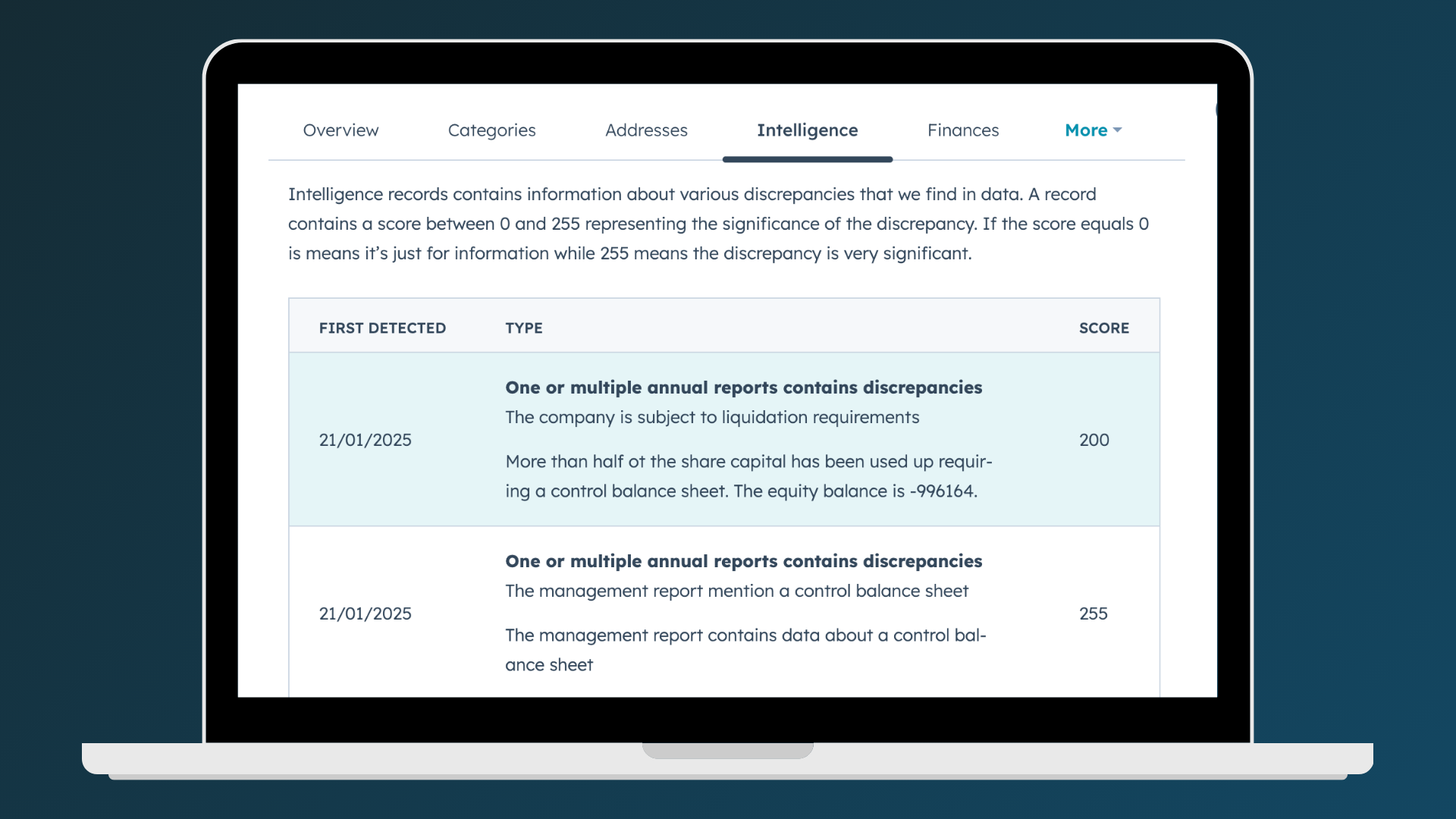This screenshot has width=1456, height=819.
Task: Select the score value 200
Action: click(x=1094, y=440)
